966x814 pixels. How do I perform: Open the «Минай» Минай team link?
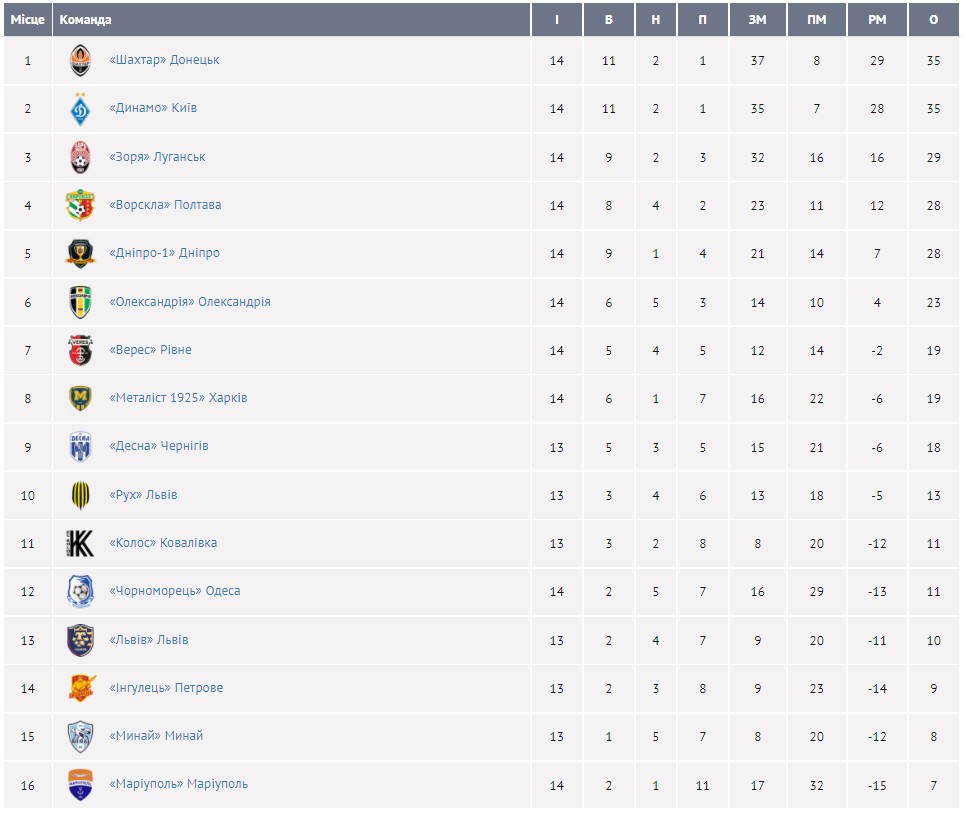click(x=156, y=736)
